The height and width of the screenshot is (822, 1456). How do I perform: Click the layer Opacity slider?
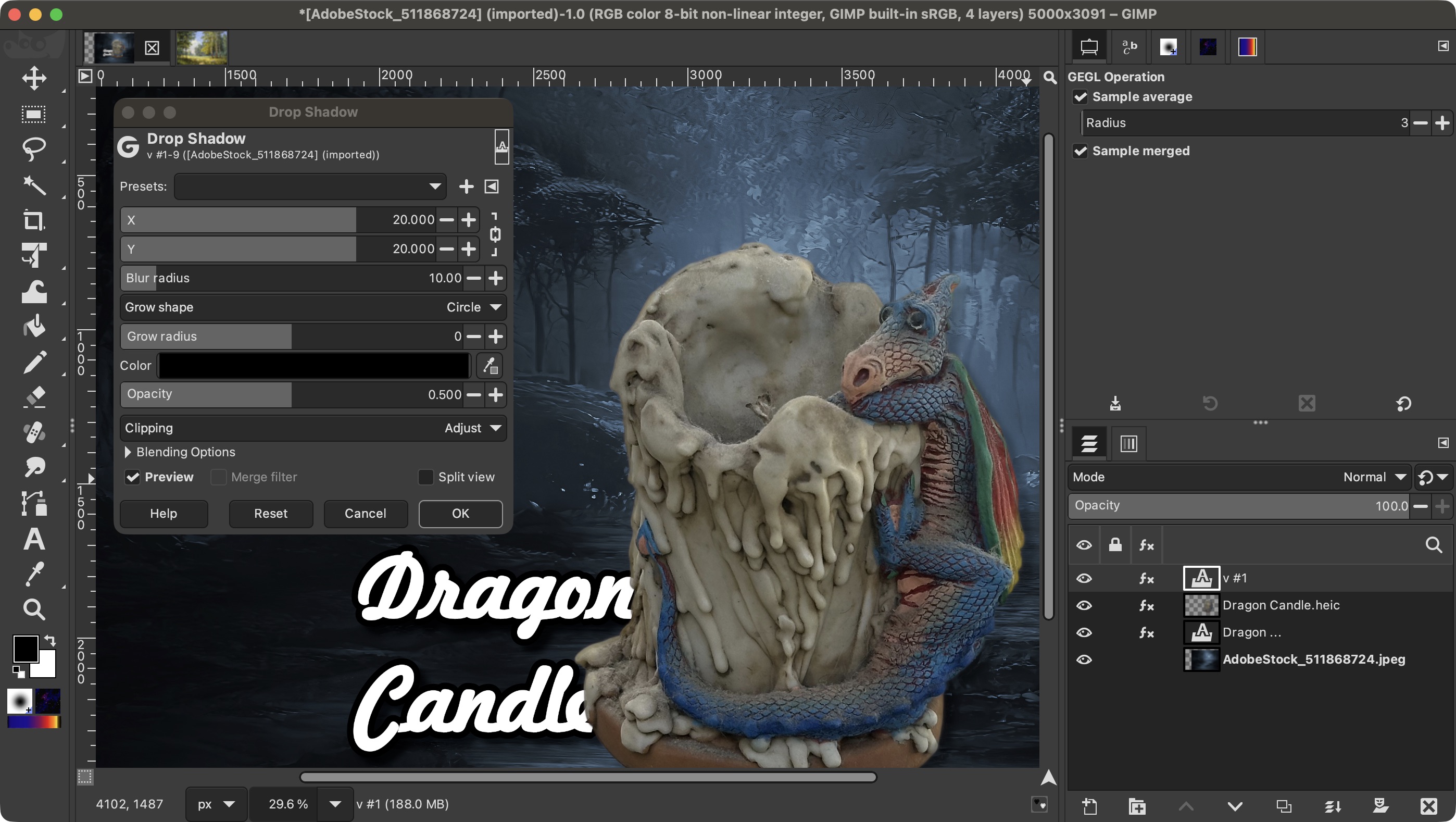tap(1238, 505)
